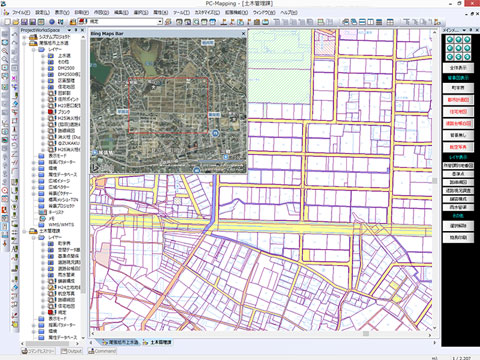This screenshot has height=360, width=480.
Task: Switch to 土木管理課 document tab
Action: [157, 342]
